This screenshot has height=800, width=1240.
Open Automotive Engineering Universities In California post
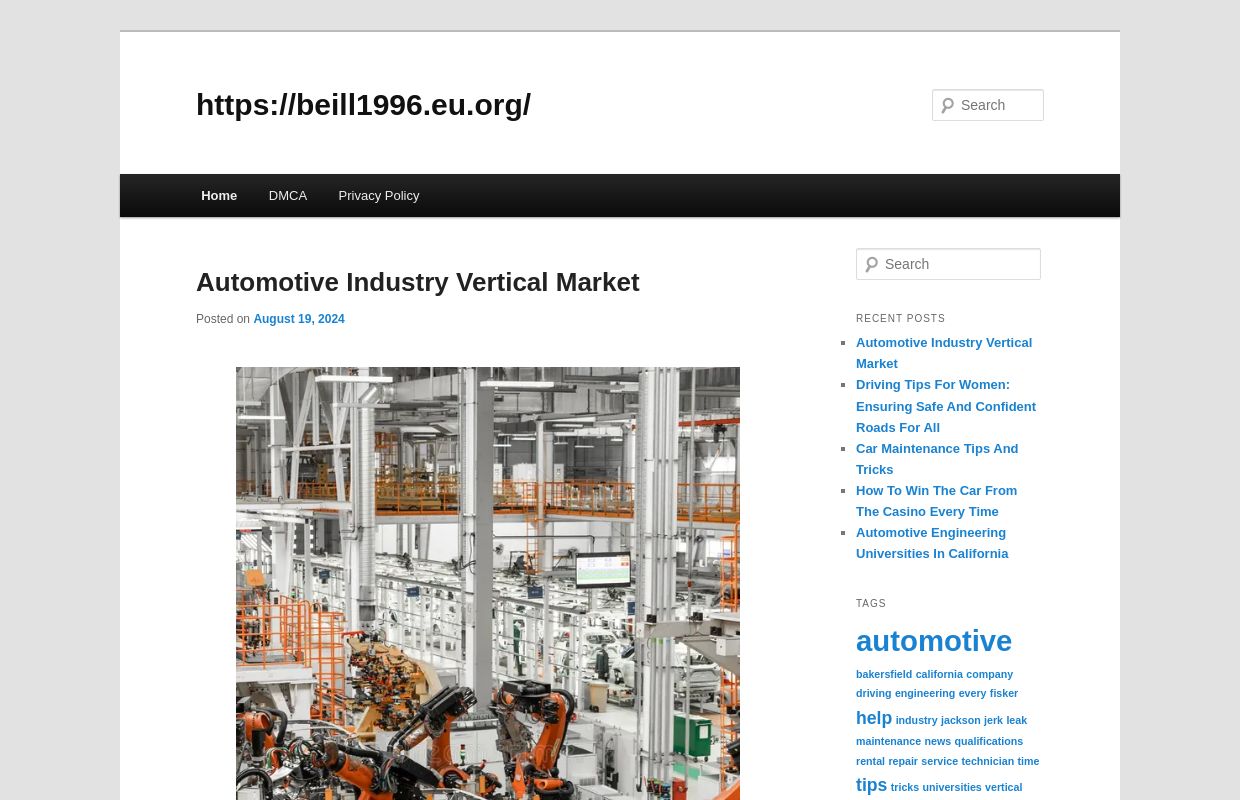pyautogui.click(x=932, y=543)
